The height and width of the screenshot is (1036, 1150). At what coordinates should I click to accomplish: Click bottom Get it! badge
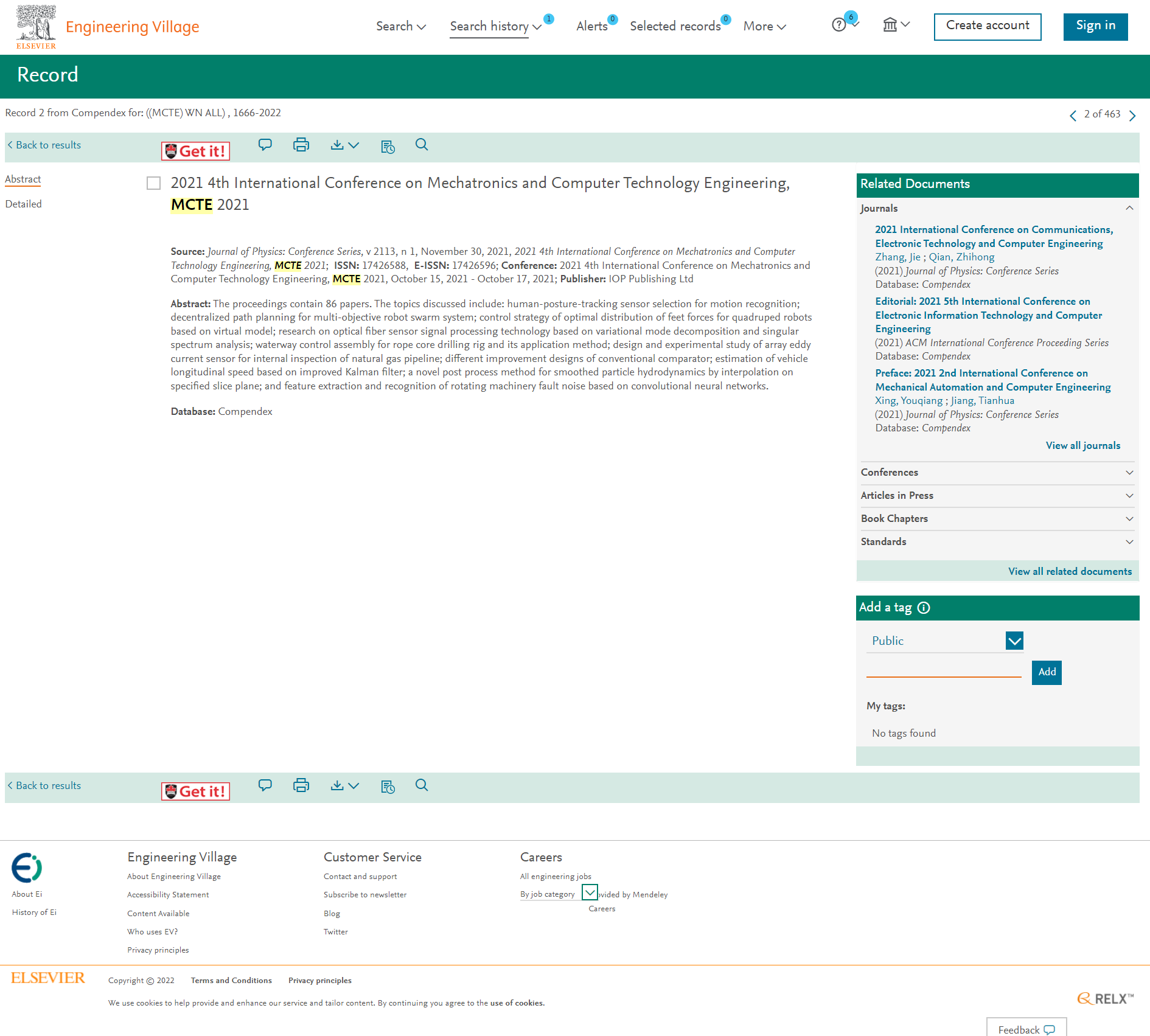195,791
